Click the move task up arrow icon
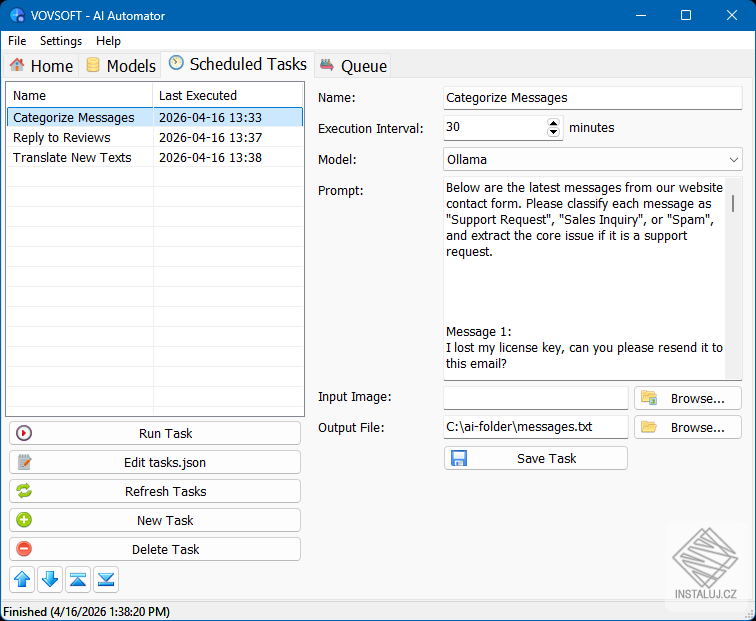 [x=22, y=579]
